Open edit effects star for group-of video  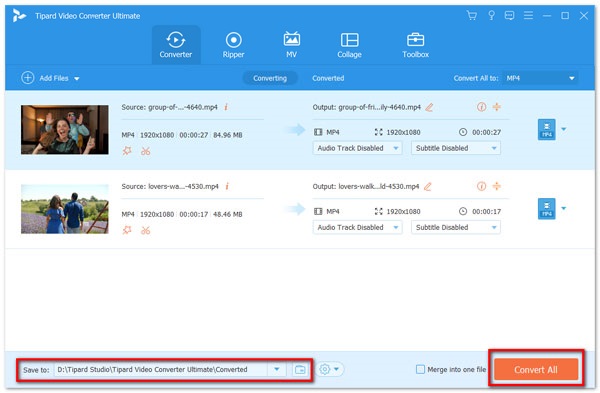pos(127,151)
